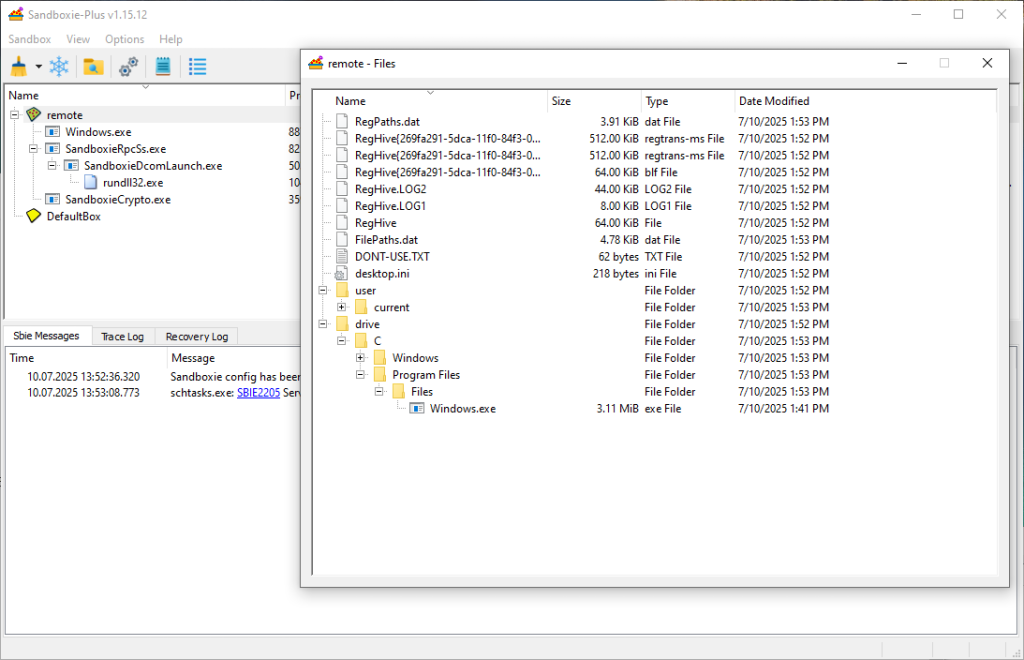The image size is (1024, 660).
Task: Open settings via the gears toolbar icon
Action: [128, 66]
